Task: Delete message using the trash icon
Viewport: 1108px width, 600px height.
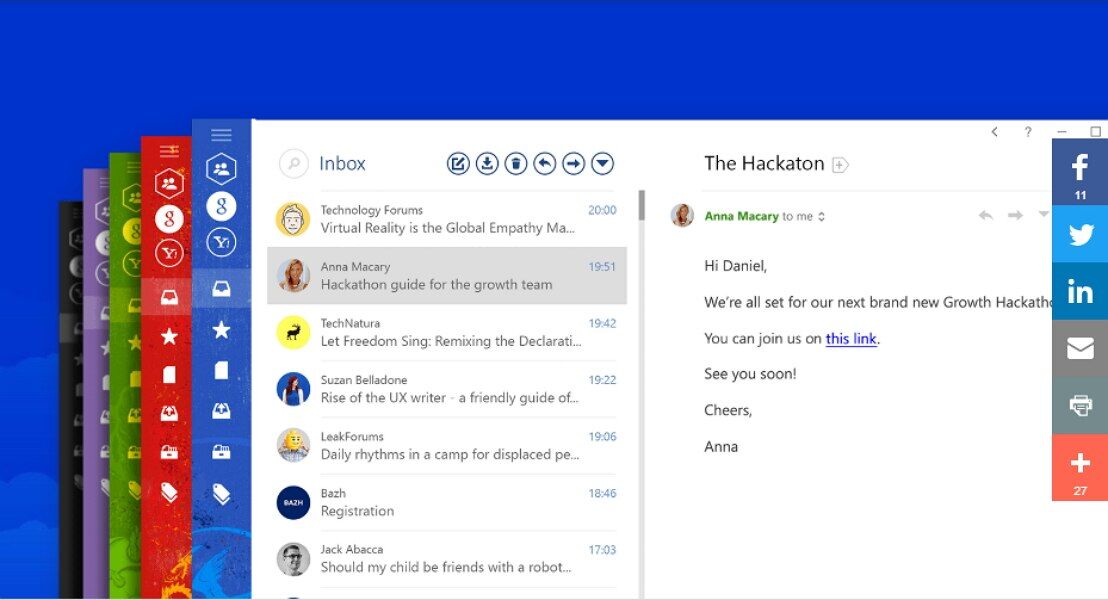Action: click(x=516, y=164)
